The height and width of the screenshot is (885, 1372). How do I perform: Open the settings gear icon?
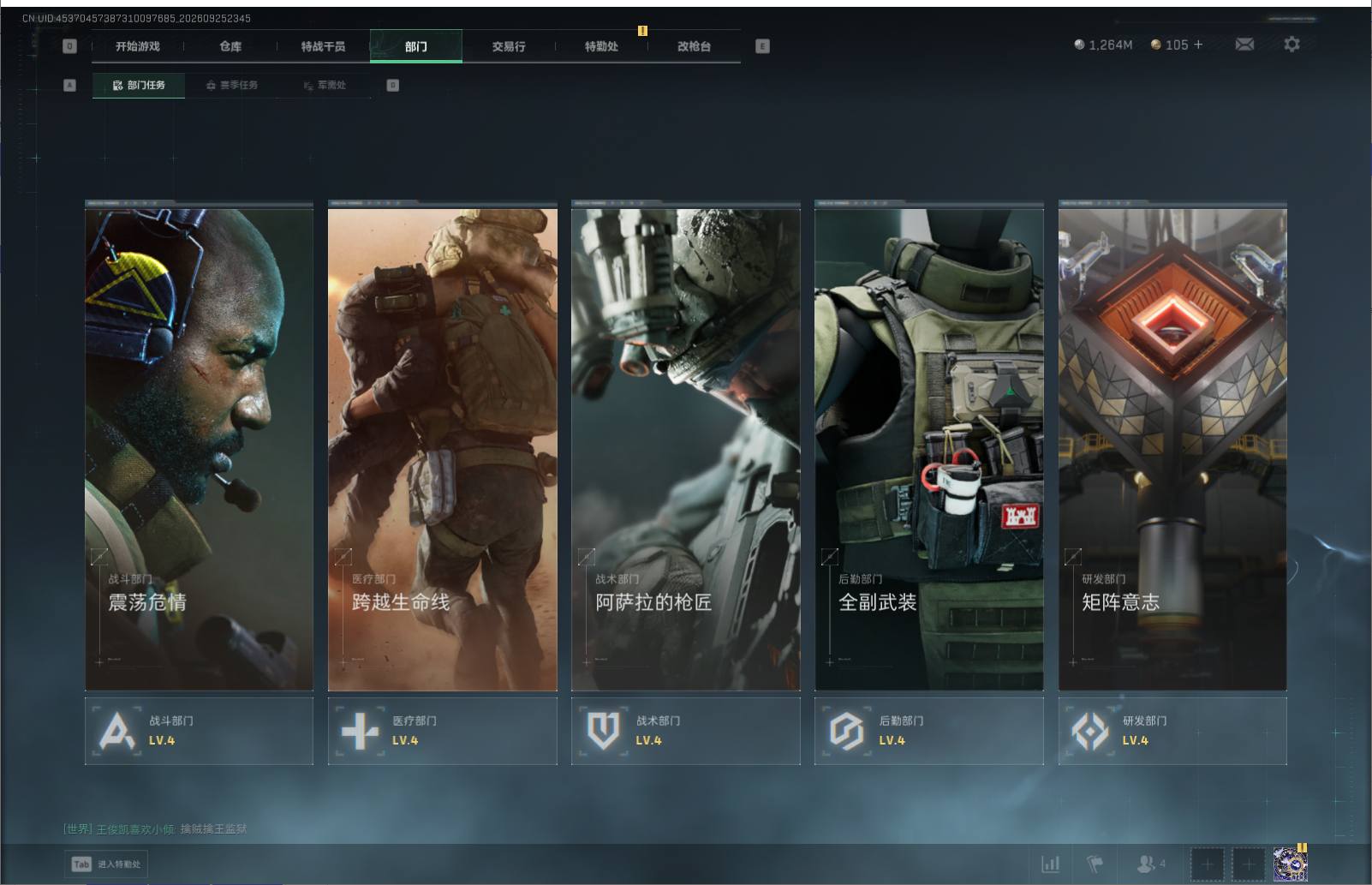coord(1291,44)
